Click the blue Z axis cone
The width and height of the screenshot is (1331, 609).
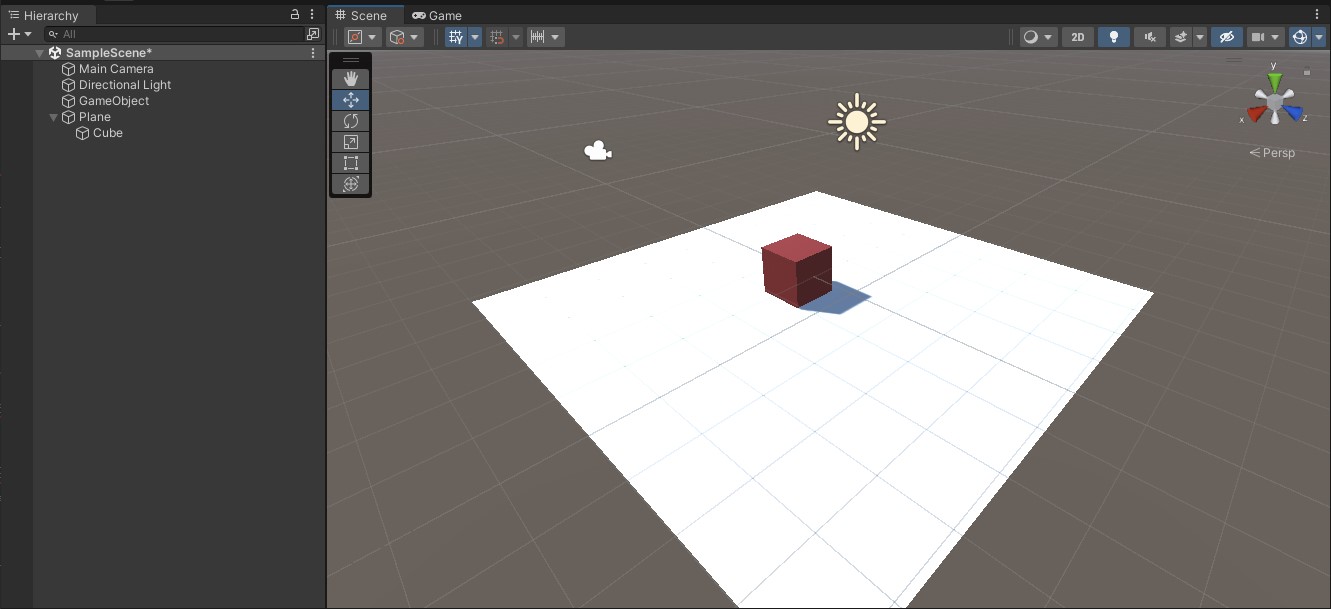1294,113
